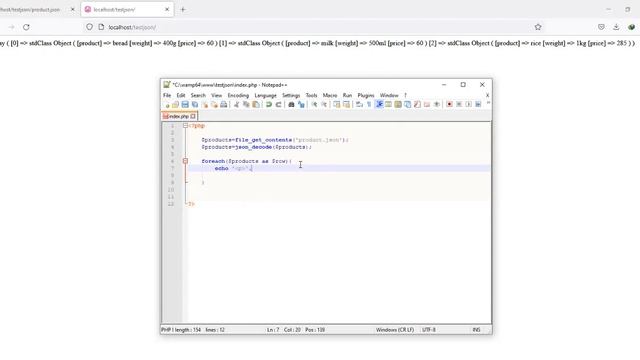Image resolution: width=640 pixels, height=360 pixels.
Task: Bookmark the page with the star icon
Action: pyautogui.click(x=538, y=27)
